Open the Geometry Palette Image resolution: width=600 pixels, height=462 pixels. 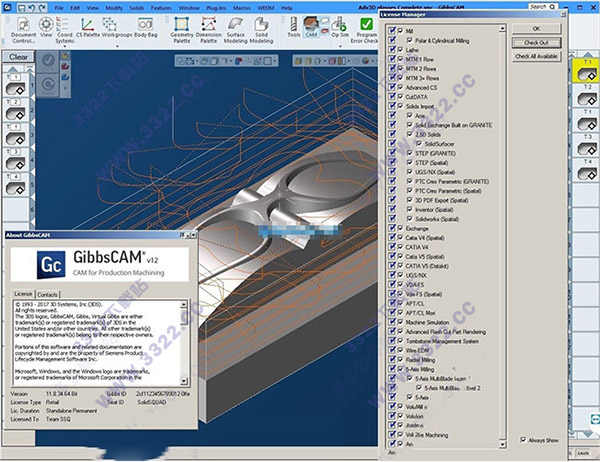[x=180, y=26]
